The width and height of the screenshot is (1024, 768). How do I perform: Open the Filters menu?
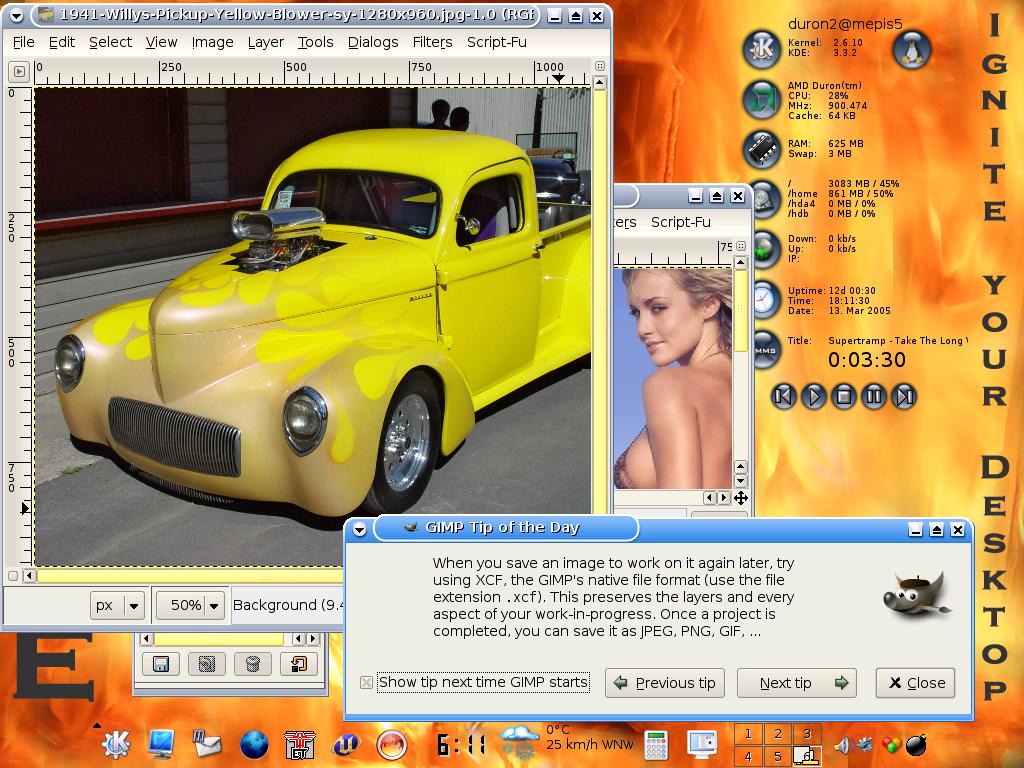coord(432,42)
